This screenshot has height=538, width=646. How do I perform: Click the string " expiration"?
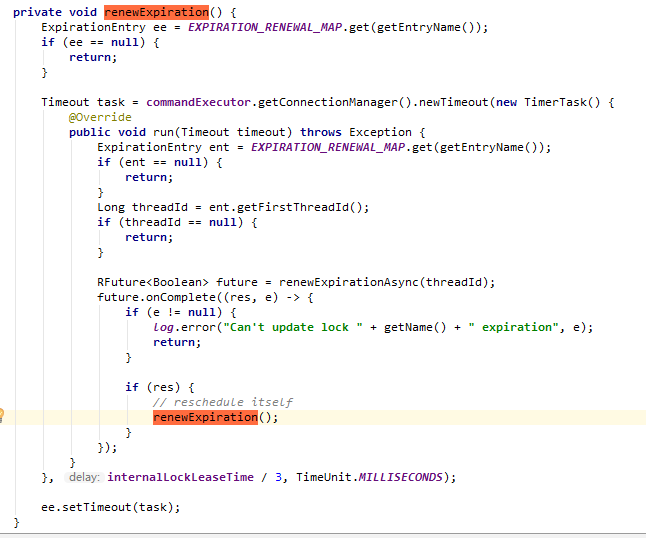coord(513,327)
